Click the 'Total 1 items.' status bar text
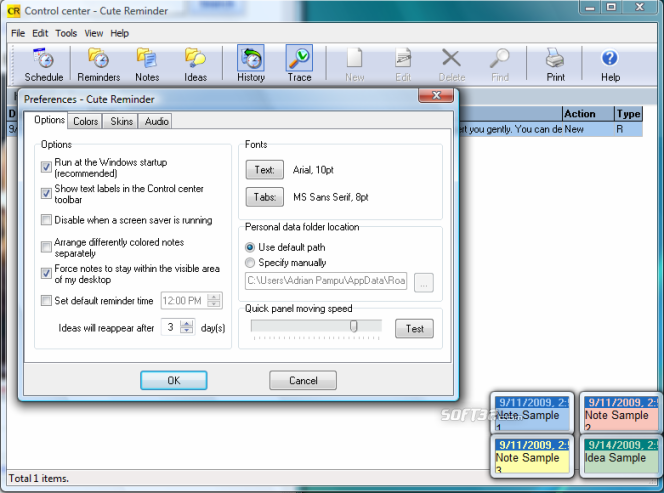Viewport: 664px width, 493px height. point(39,479)
